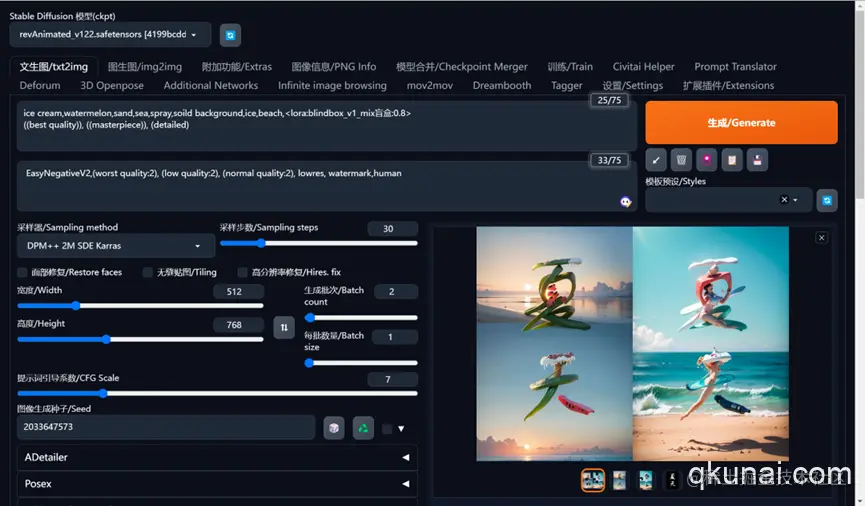Open the Tagger tab
This screenshot has height=506, width=865.
pos(567,86)
